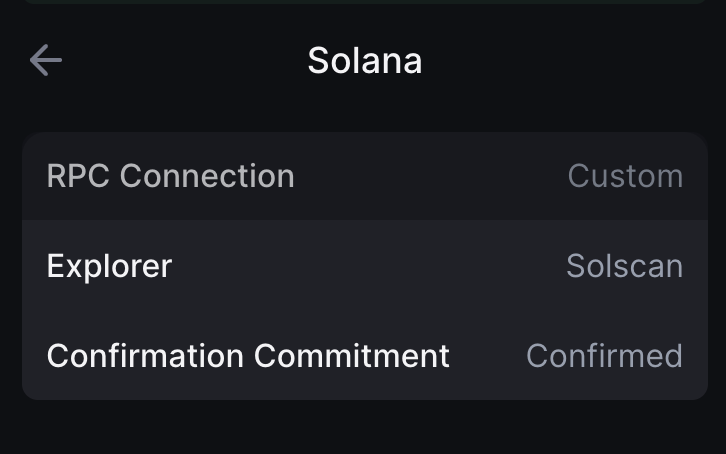This screenshot has height=454, width=726.
Task: Tap the word Solscan beside Explorer
Action: click(624, 266)
